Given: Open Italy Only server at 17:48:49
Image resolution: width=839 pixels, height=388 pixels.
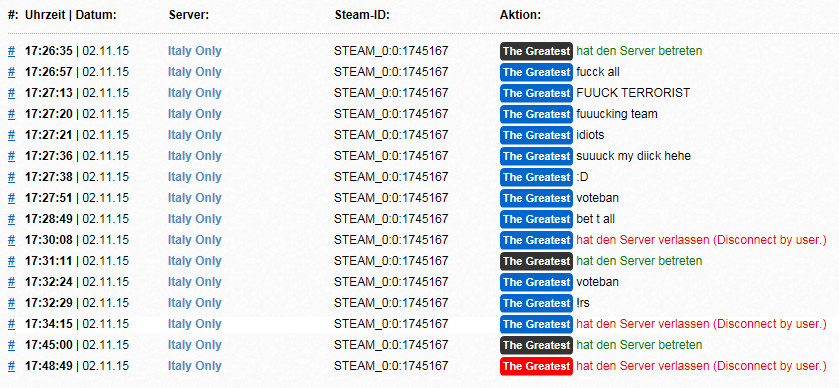Looking at the screenshot, I should pyautogui.click(x=195, y=366).
